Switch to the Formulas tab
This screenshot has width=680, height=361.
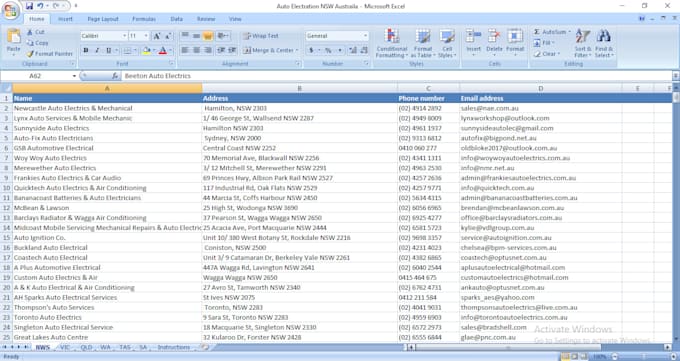(x=144, y=19)
